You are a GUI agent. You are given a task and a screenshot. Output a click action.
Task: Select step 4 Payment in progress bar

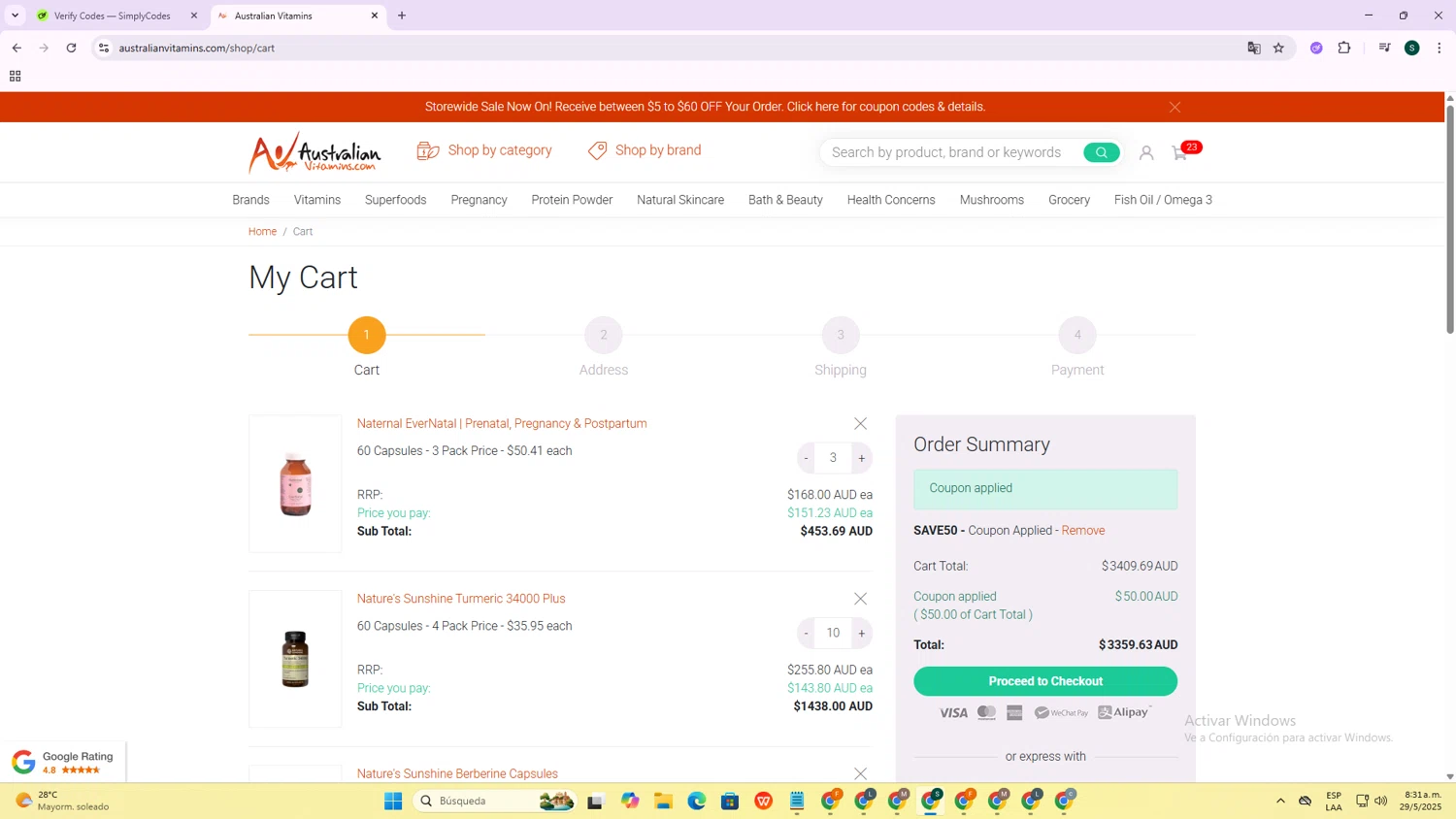1077,335
